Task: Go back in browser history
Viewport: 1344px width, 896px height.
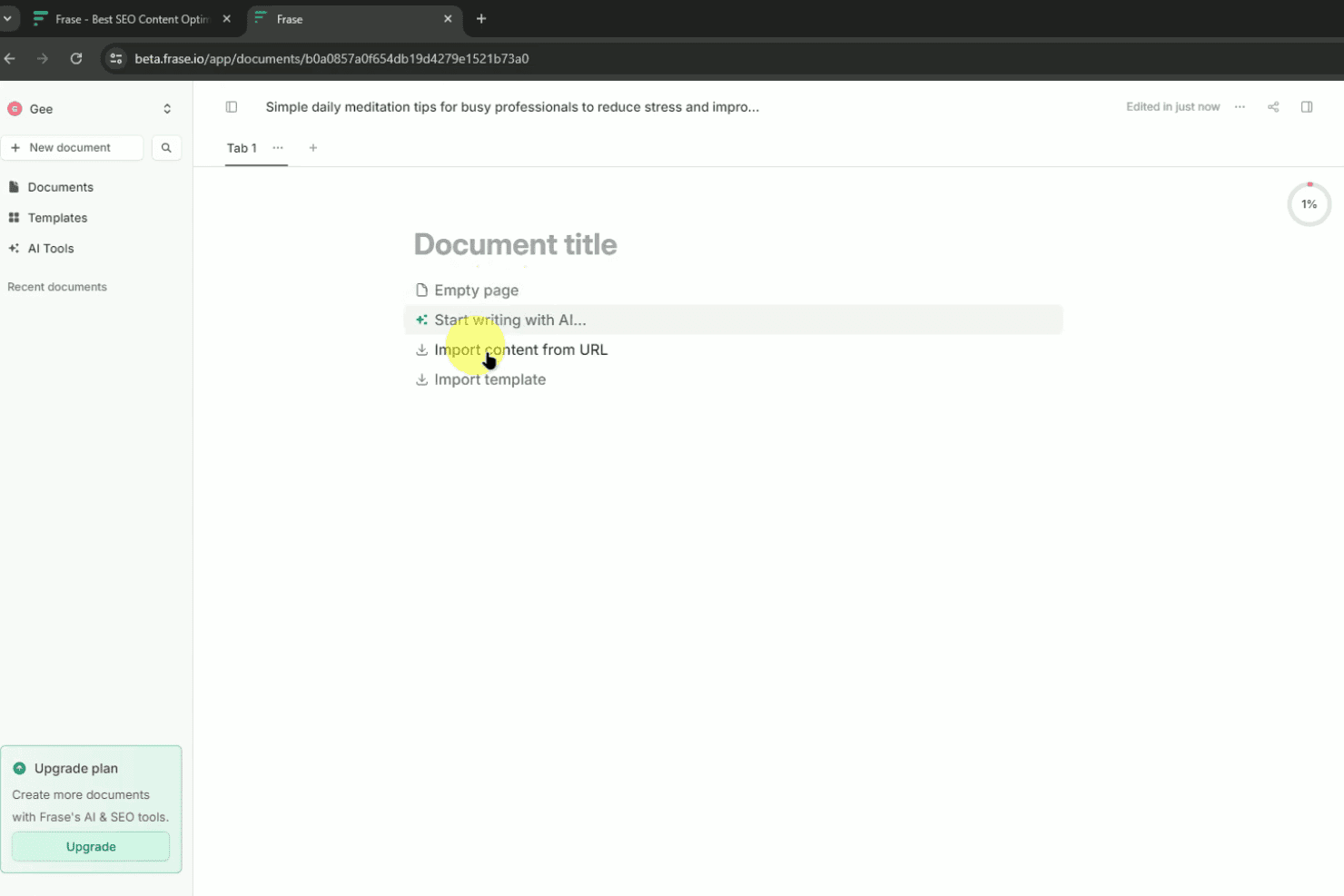Action: 10,59
